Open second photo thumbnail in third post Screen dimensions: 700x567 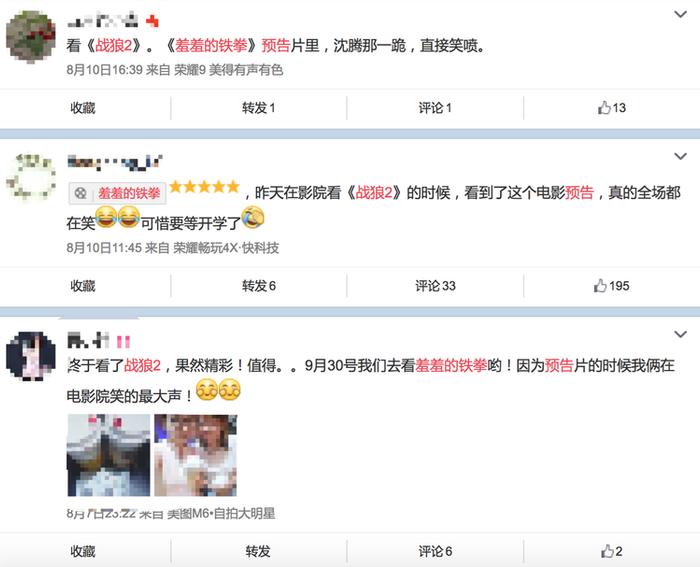(196, 455)
